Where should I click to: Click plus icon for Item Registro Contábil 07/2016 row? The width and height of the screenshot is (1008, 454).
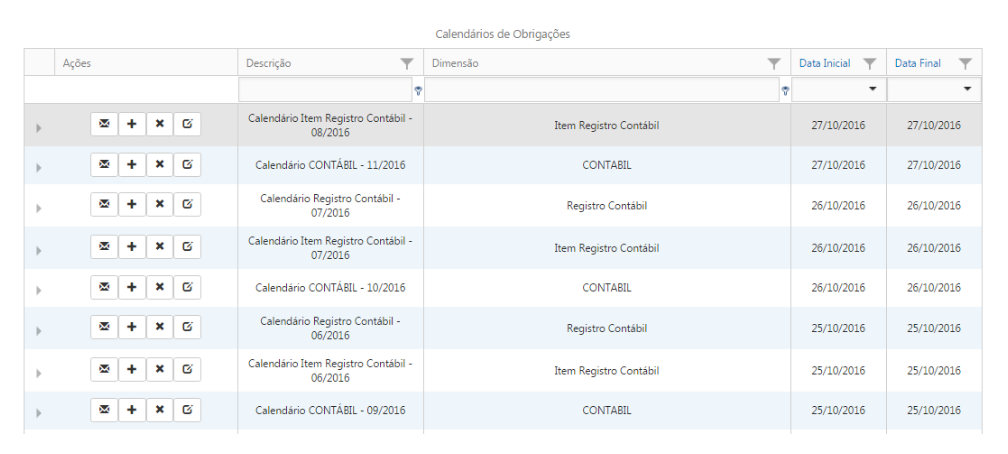tap(132, 246)
